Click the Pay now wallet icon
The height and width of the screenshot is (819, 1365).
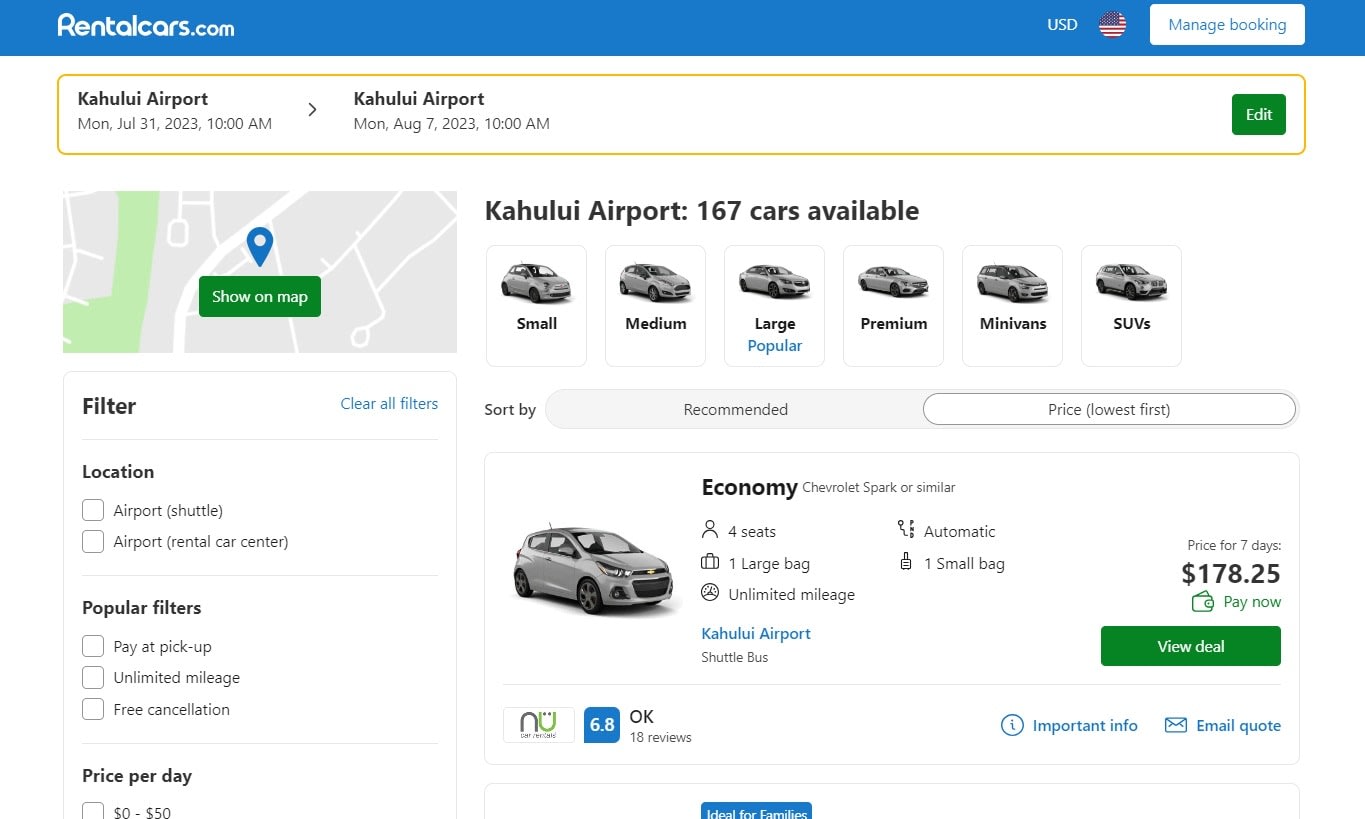(1203, 601)
